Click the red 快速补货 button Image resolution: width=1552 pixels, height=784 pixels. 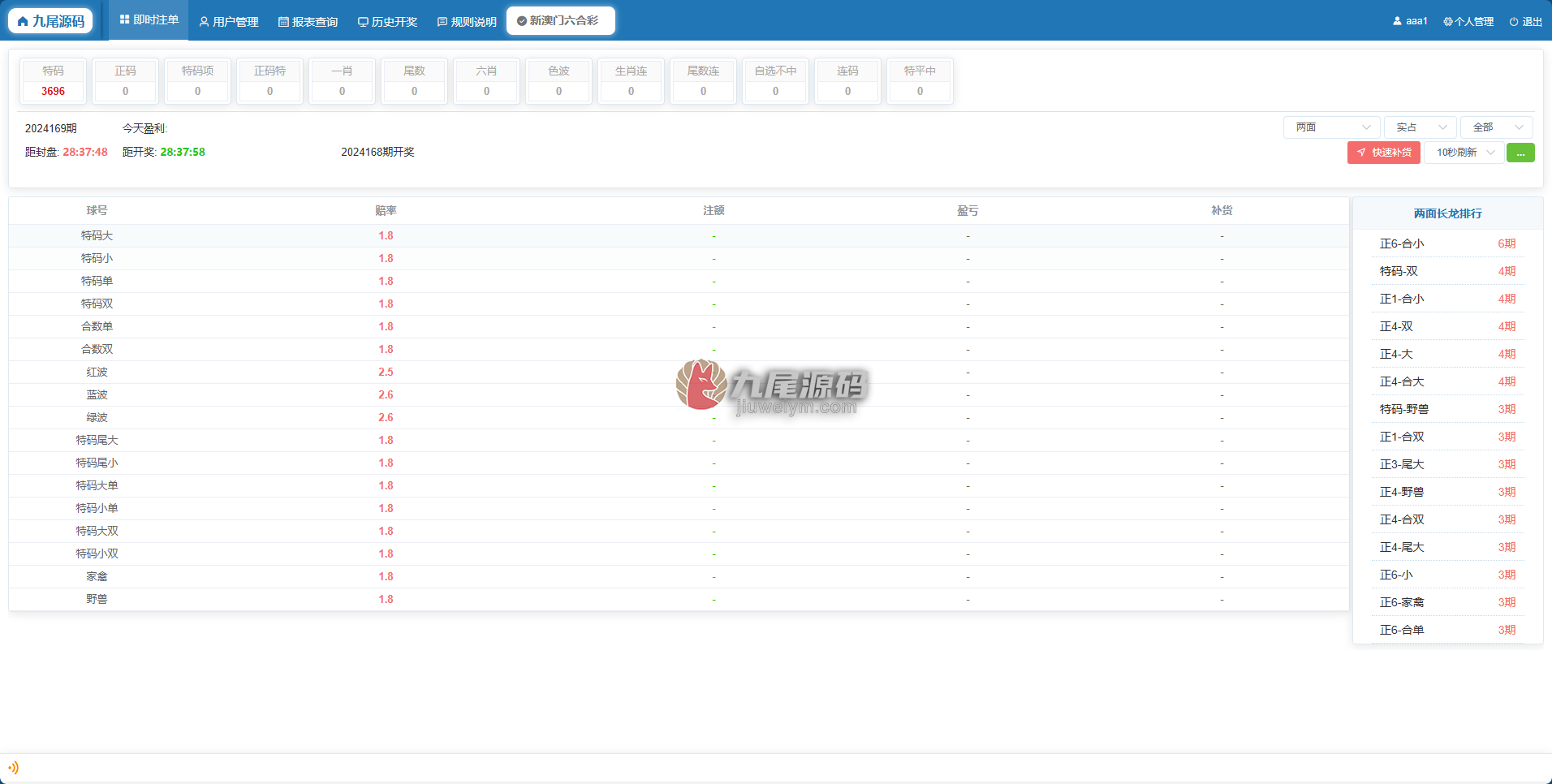pyautogui.click(x=1384, y=153)
